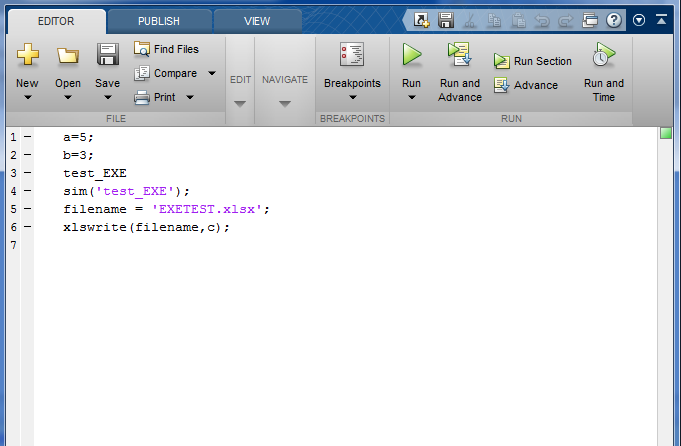This screenshot has width=681, height=446.
Task: Click the Run and Advance icon
Action: [x=460, y=55]
